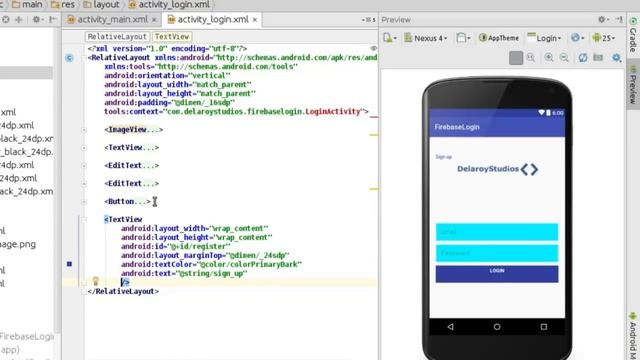Open the screen orientation dropdown in Preview
The width and height of the screenshot is (640, 360).
coord(463,38)
